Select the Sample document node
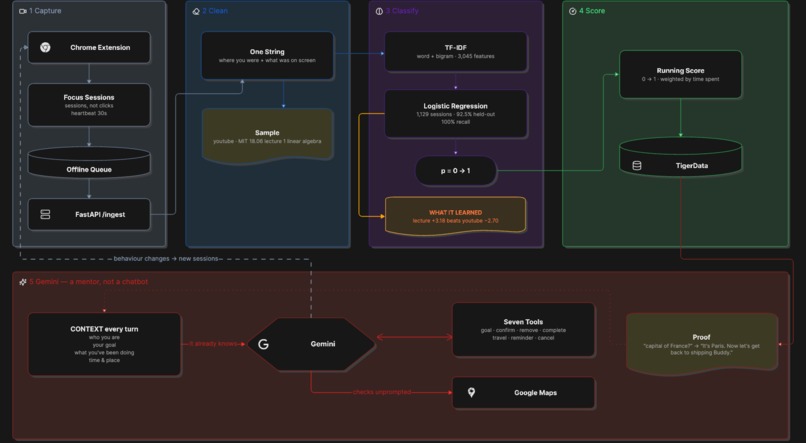806x443 pixels. 267,136
